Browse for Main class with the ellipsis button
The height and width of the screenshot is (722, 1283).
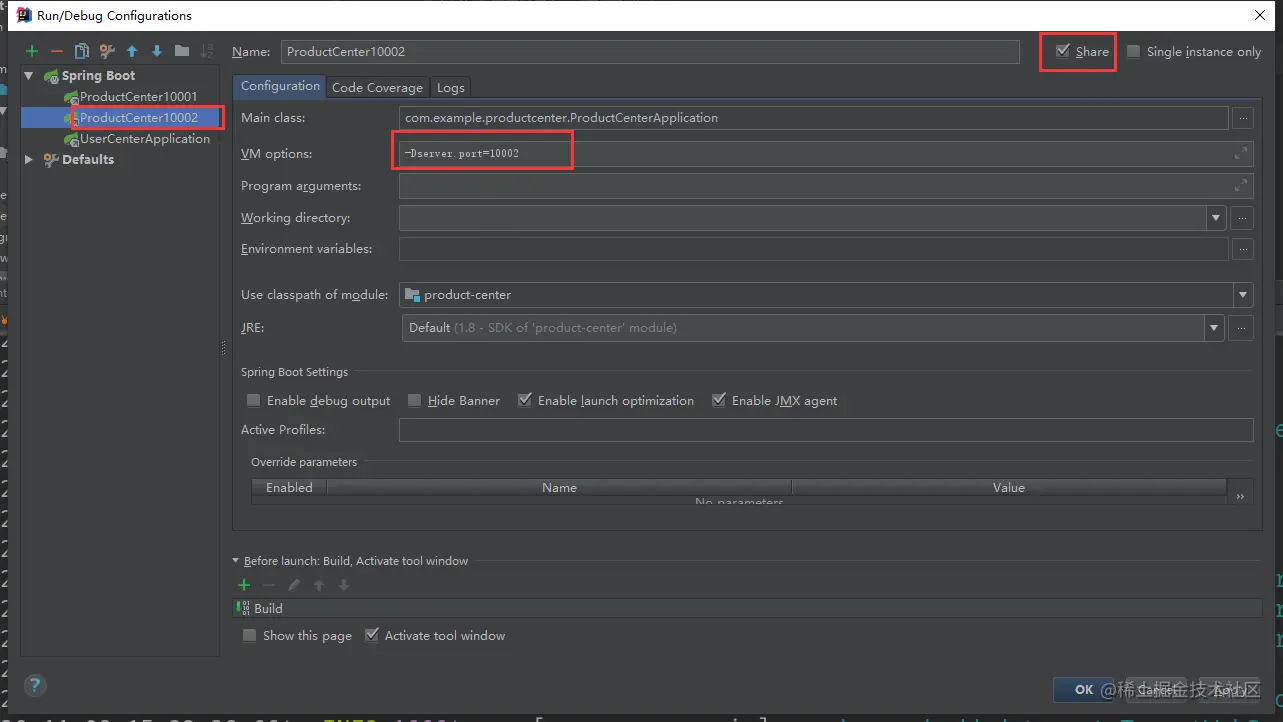pyautogui.click(x=1243, y=118)
